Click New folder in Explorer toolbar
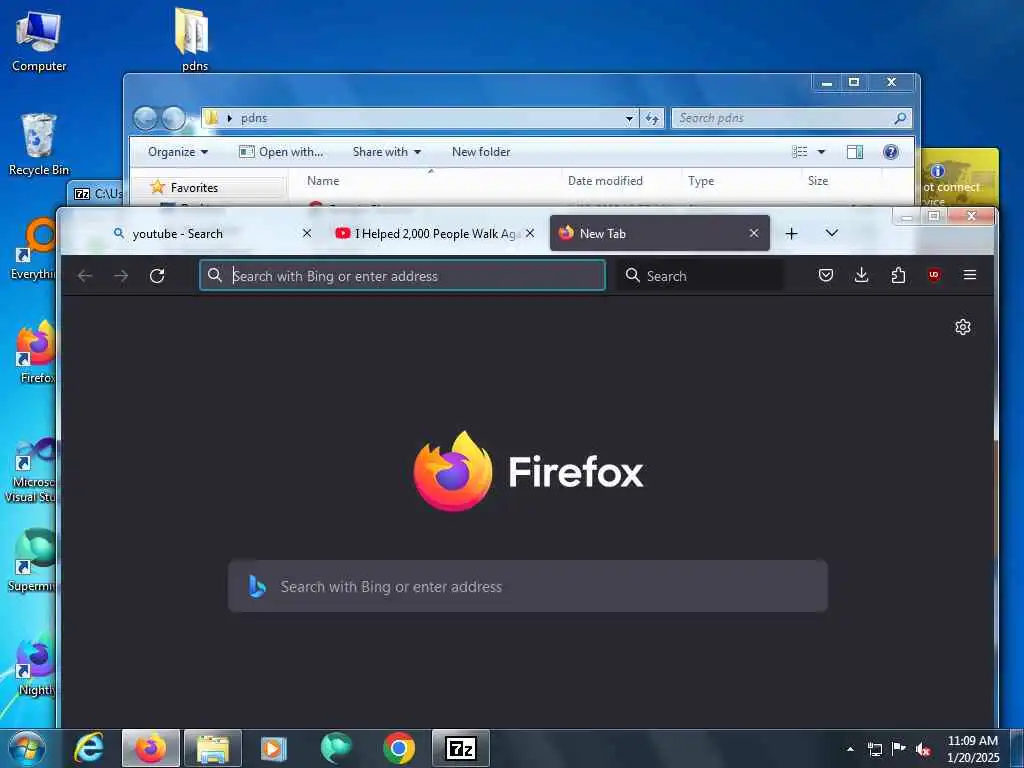The height and width of the screenshot is (768, 1024). click(x=481, y=152)
